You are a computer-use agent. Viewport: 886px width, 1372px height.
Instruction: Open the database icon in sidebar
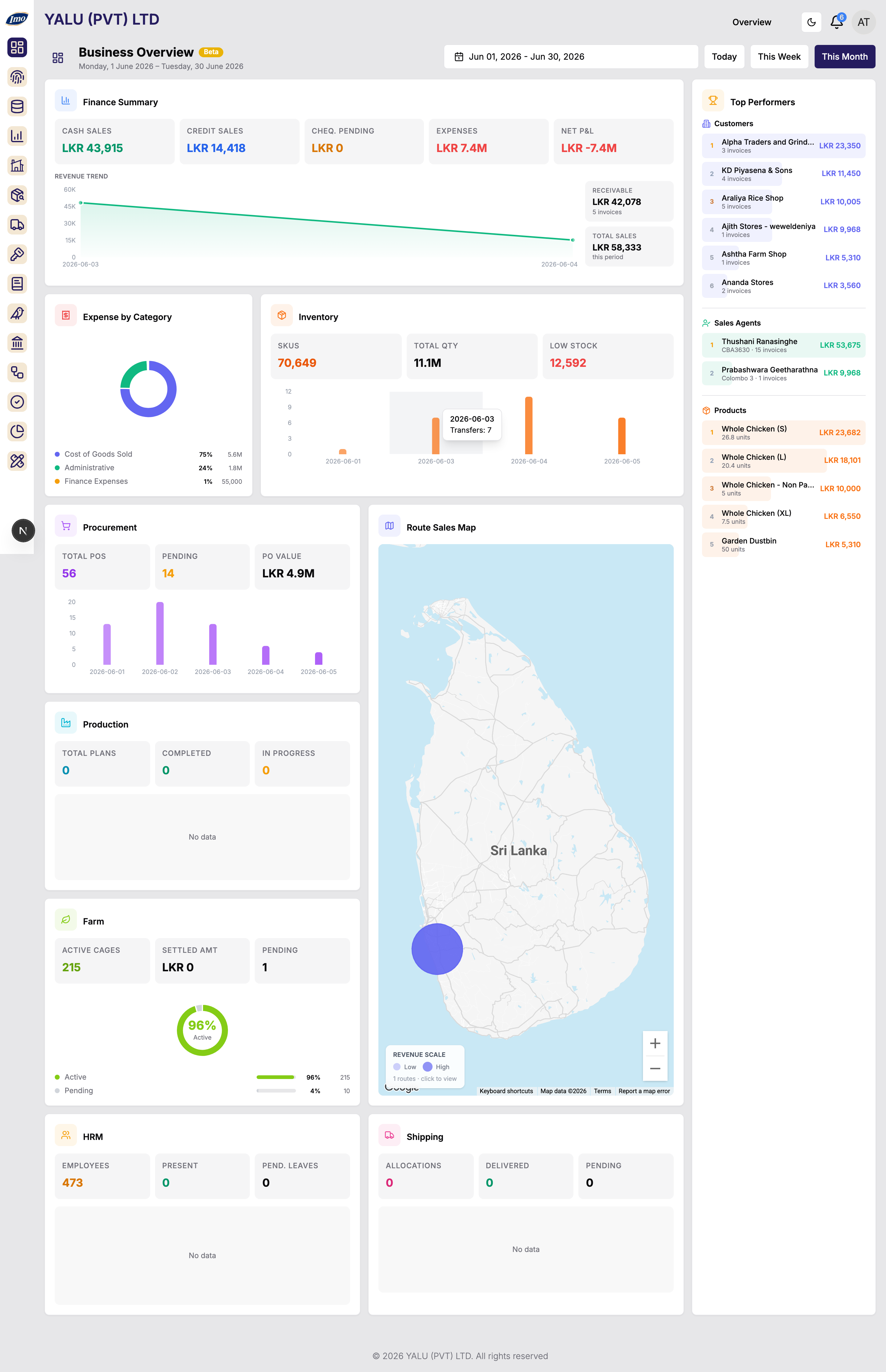tap(17, 106)
